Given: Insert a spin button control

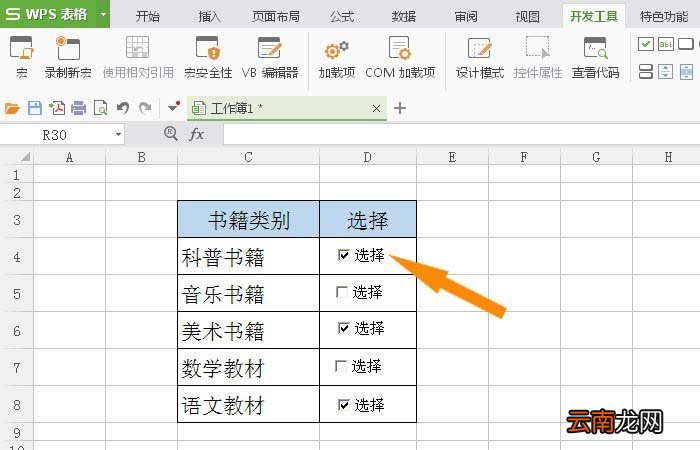Looking at the screenshot, I should click(x=666, y=71).
